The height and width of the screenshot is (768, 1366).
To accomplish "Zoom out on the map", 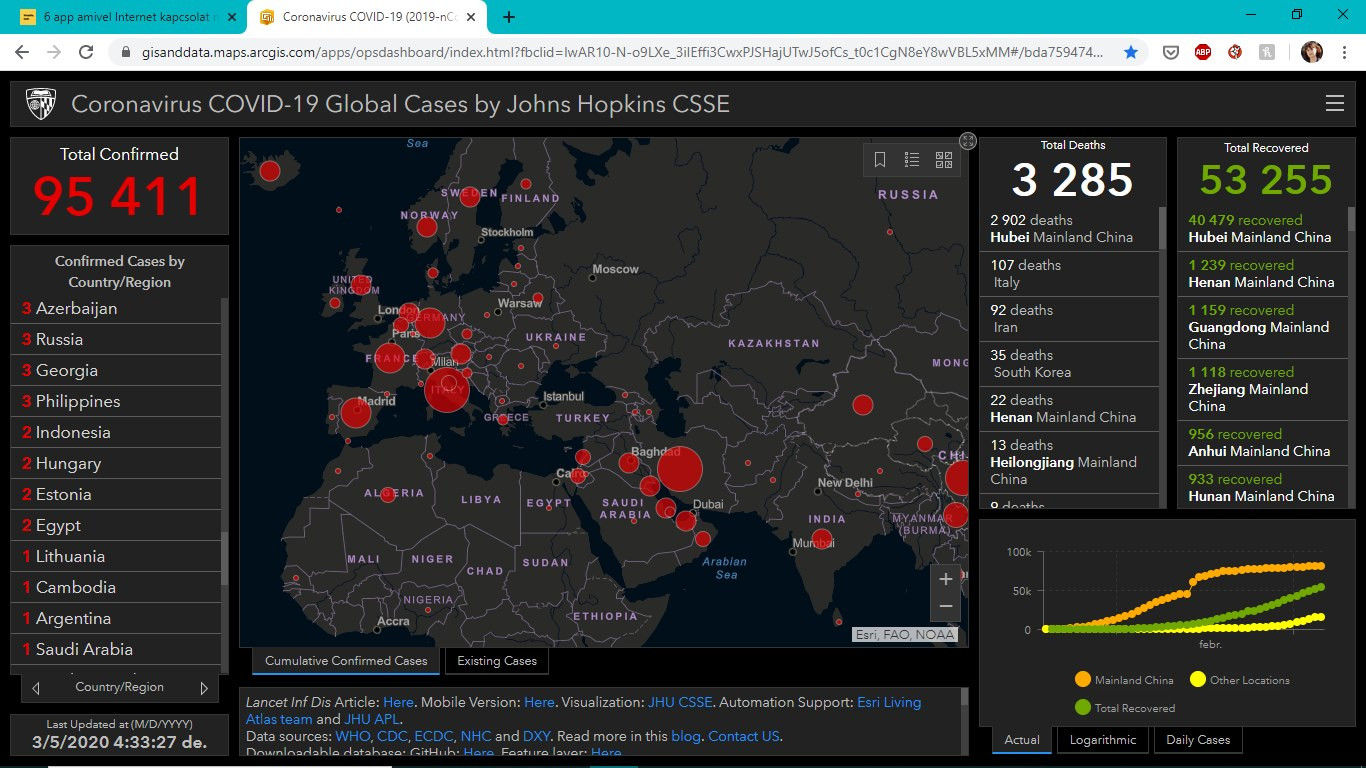I will (946, 606).
